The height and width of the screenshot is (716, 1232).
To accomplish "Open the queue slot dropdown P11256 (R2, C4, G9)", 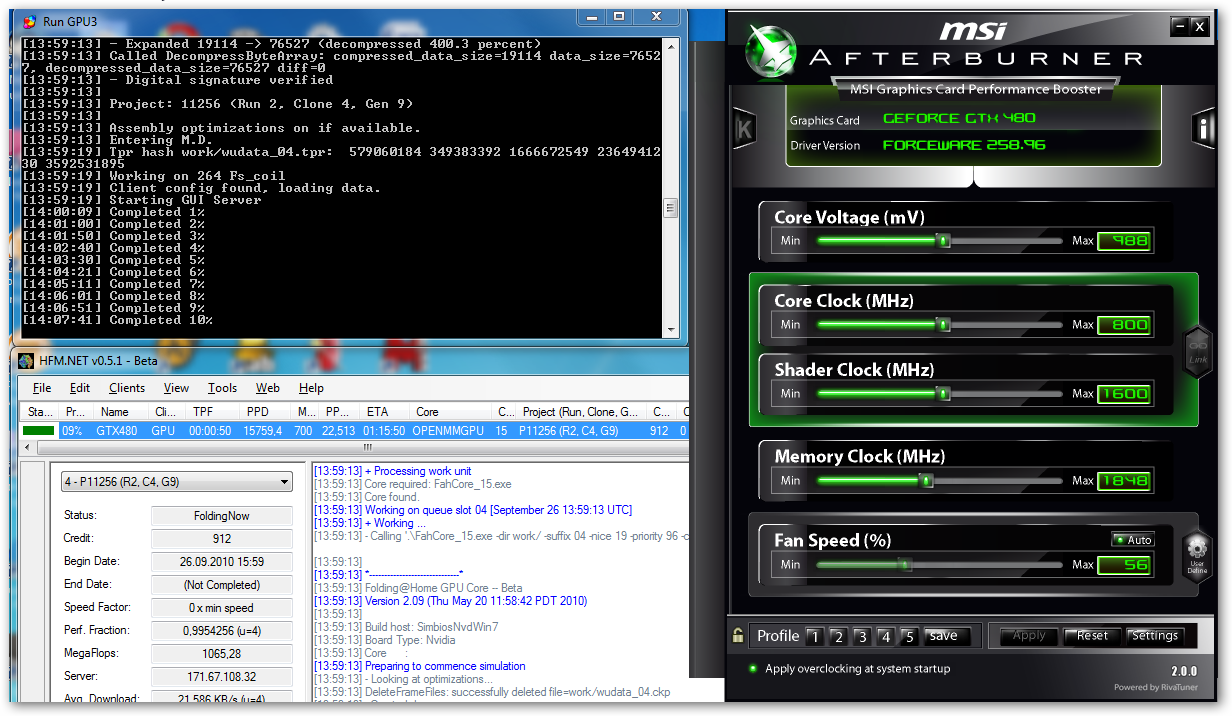I will (x=177, y=482).
